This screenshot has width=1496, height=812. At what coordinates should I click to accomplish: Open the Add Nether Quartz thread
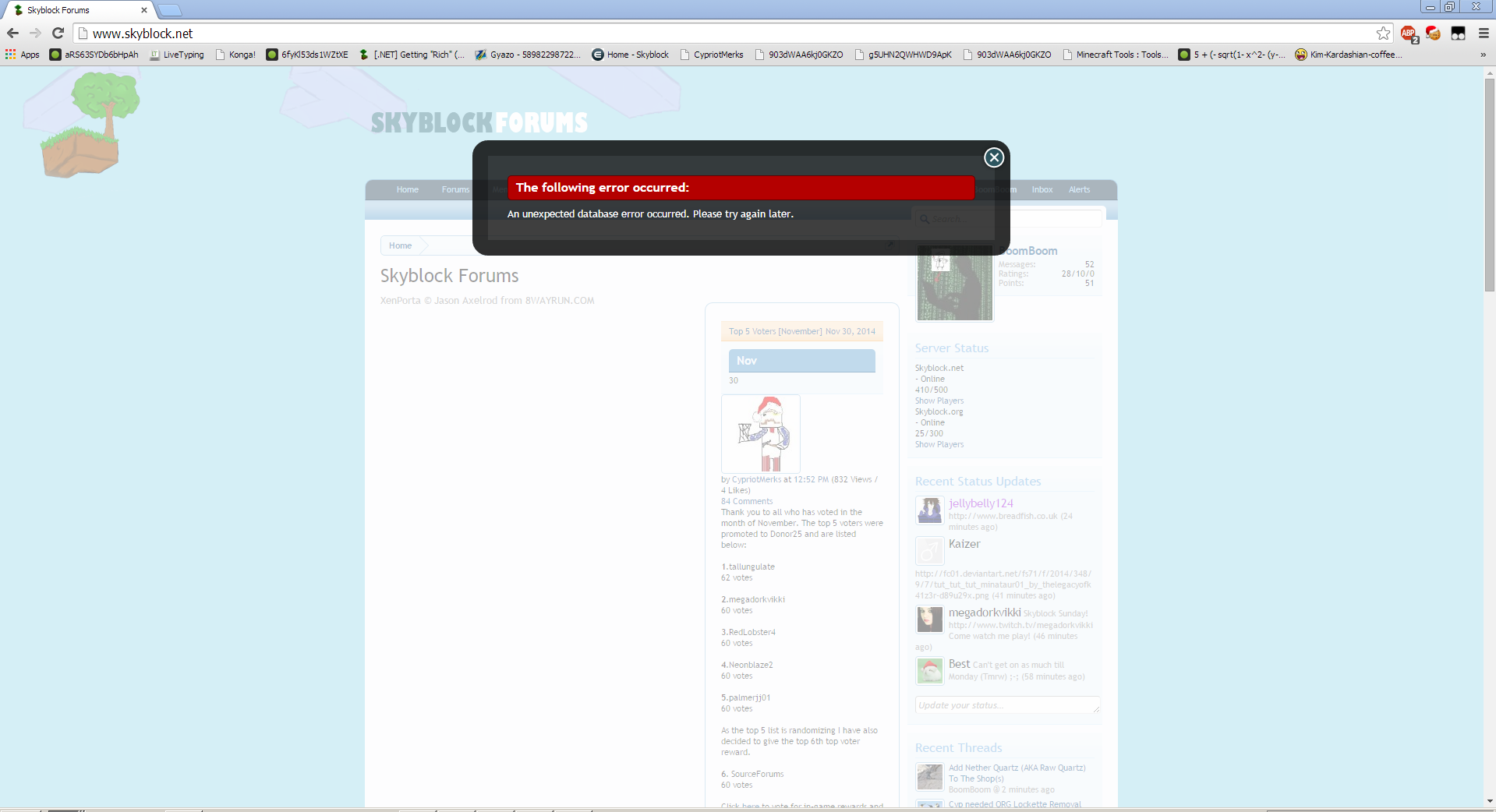coord(1017,773)
